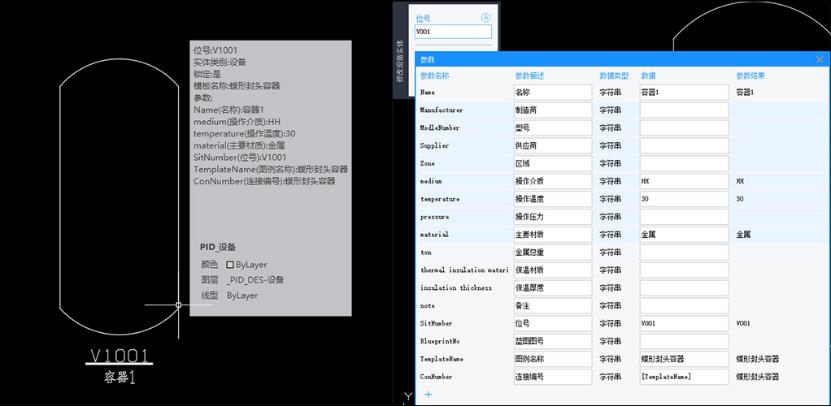Screen dimensions: 831x407
Task: Click the blue plus add-parameter icon
Action: coord(429,395)
